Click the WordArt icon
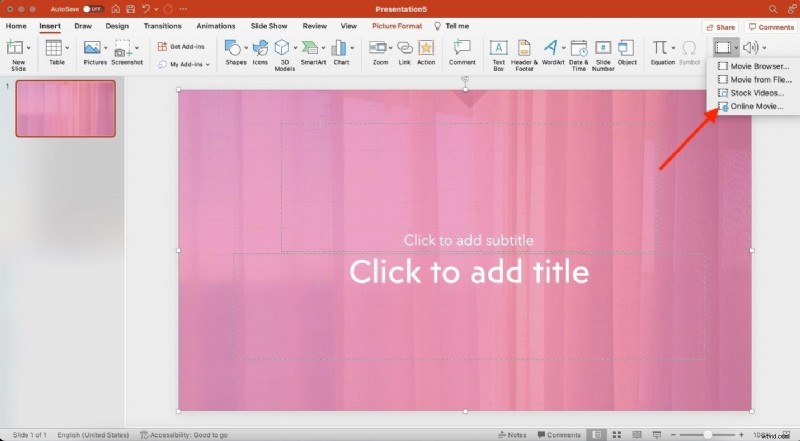800x441 pixels. [x=551, y=47]
